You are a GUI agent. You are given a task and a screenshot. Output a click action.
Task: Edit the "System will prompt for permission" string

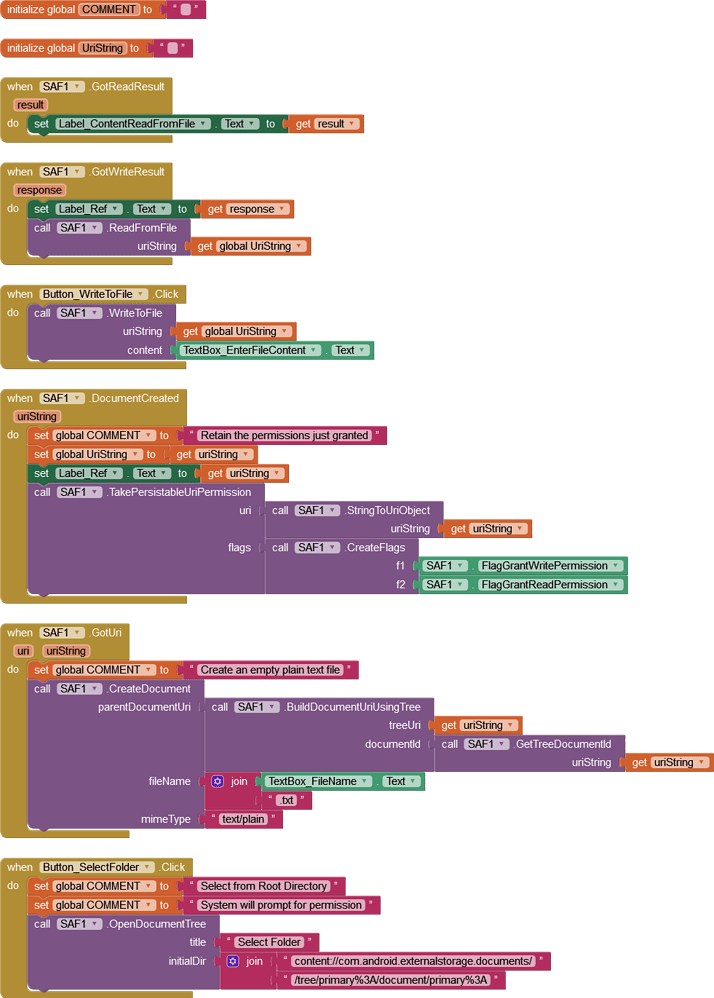[281, 905]
